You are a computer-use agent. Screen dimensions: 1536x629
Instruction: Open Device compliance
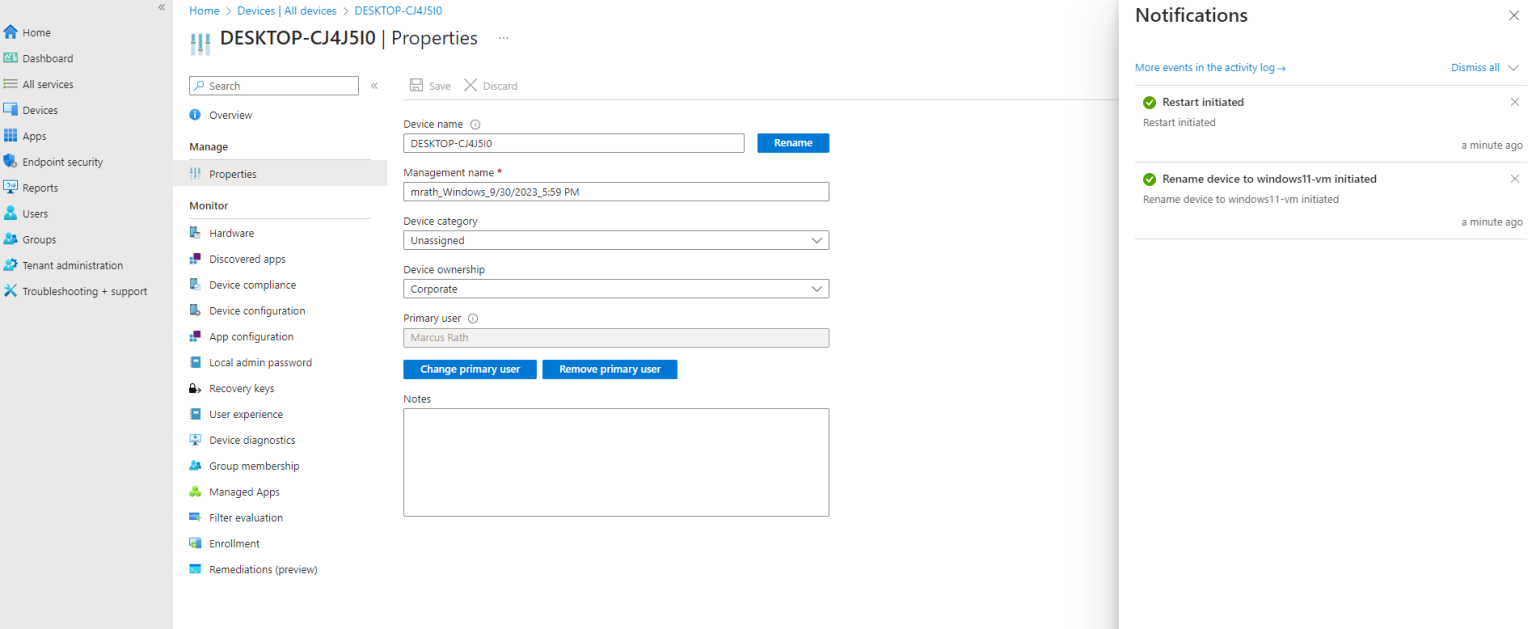point(253,284)
